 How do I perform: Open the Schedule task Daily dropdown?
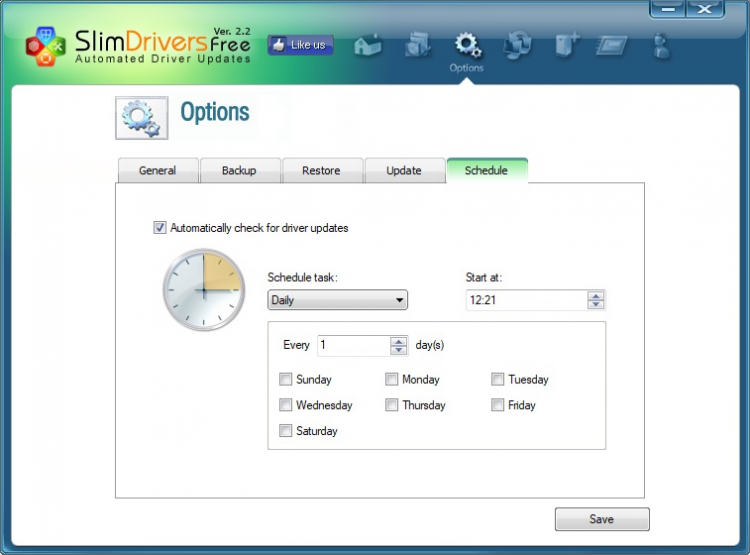(x=338, y=300)
